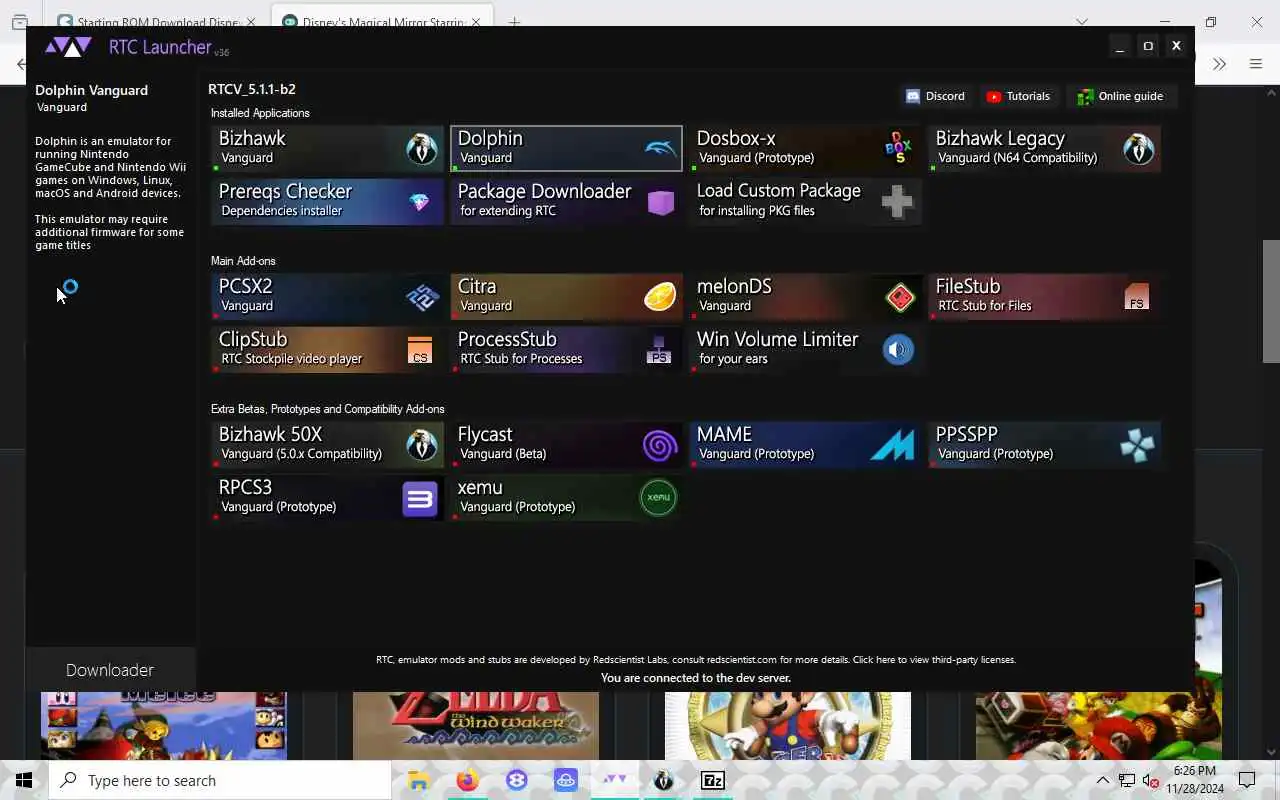Click the Smash Bros Melee thumbnail in browser
This screenshot has width=1280, height=800.
[164, 726]
